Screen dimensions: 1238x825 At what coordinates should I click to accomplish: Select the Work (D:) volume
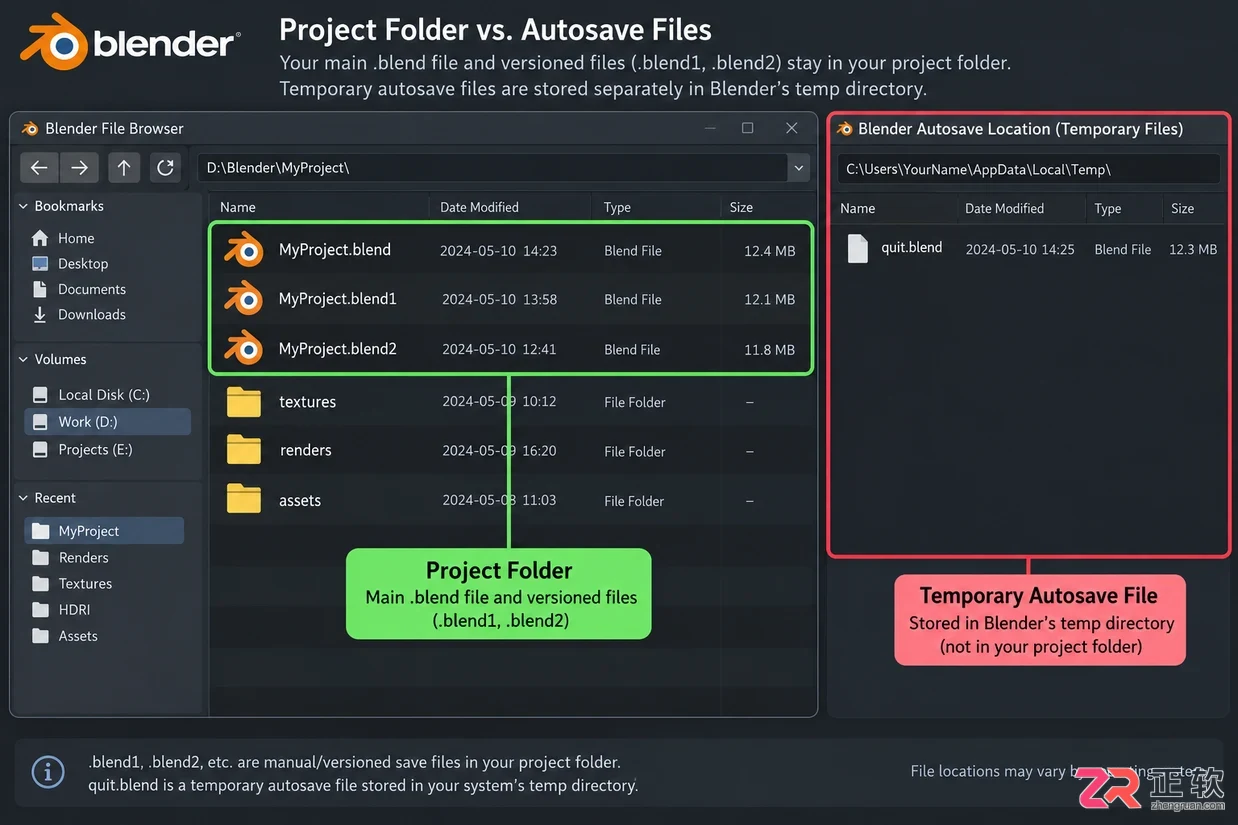107,422
